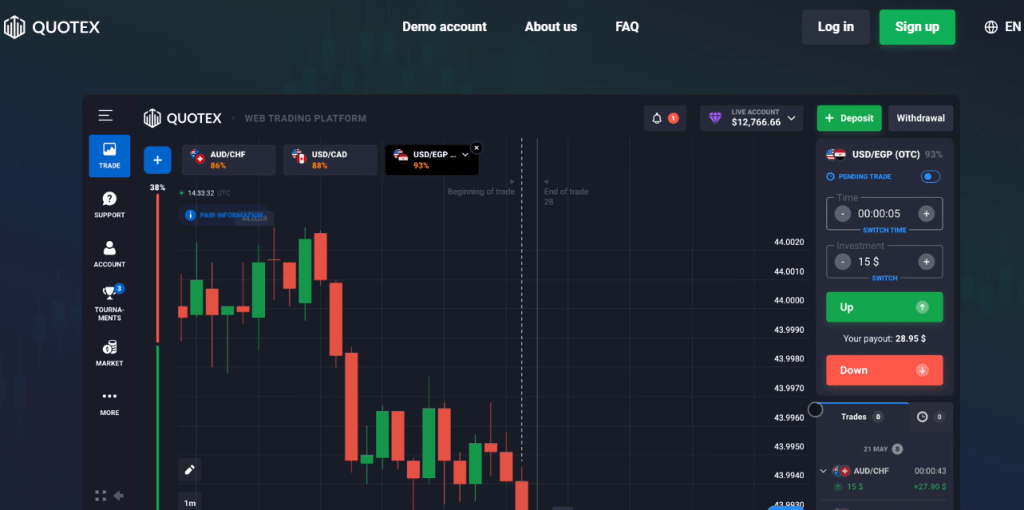Image resolution: width=1024 pixels, height=510 pixels.
Task: Click the Switch Time link
Action: click(884, 230)
